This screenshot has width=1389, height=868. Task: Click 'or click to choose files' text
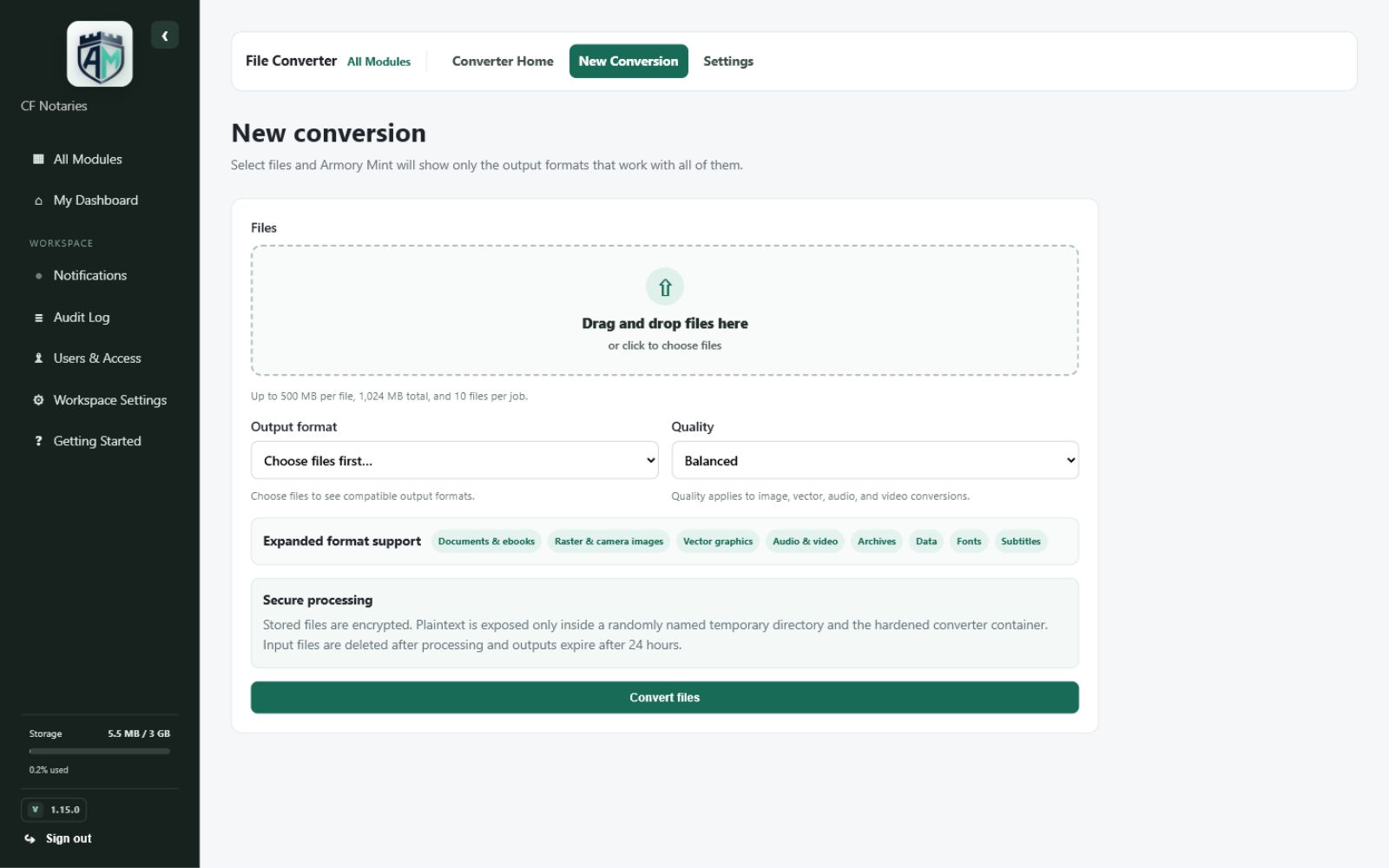[665, 345]
